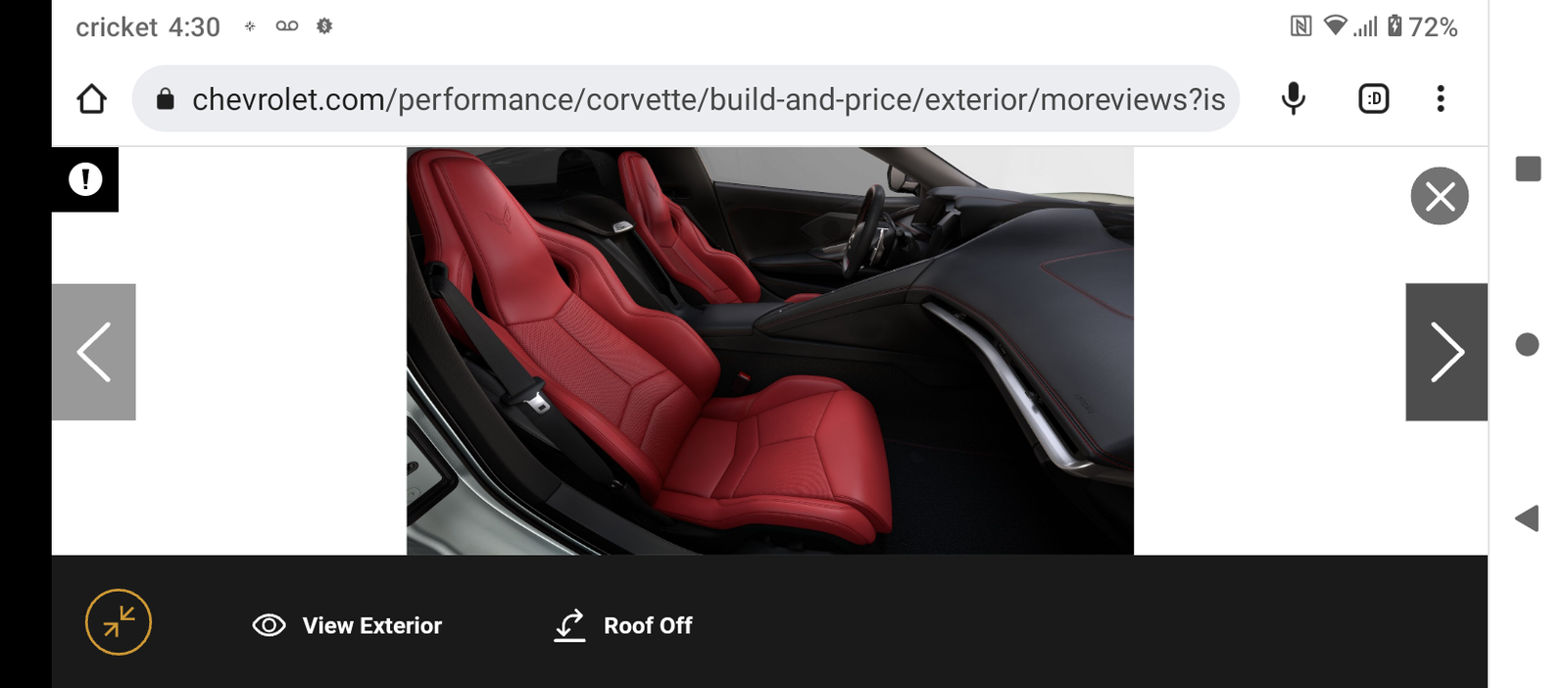
Task: Click the exclamation alert icon
Action: tap(85, 179)
